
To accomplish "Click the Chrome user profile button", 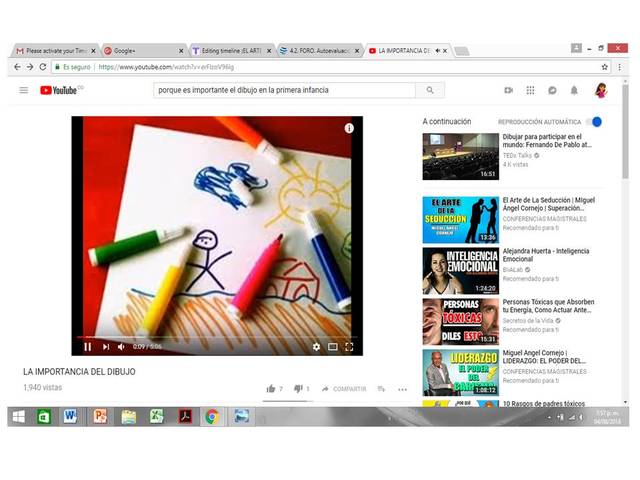I will click(576, 48).
